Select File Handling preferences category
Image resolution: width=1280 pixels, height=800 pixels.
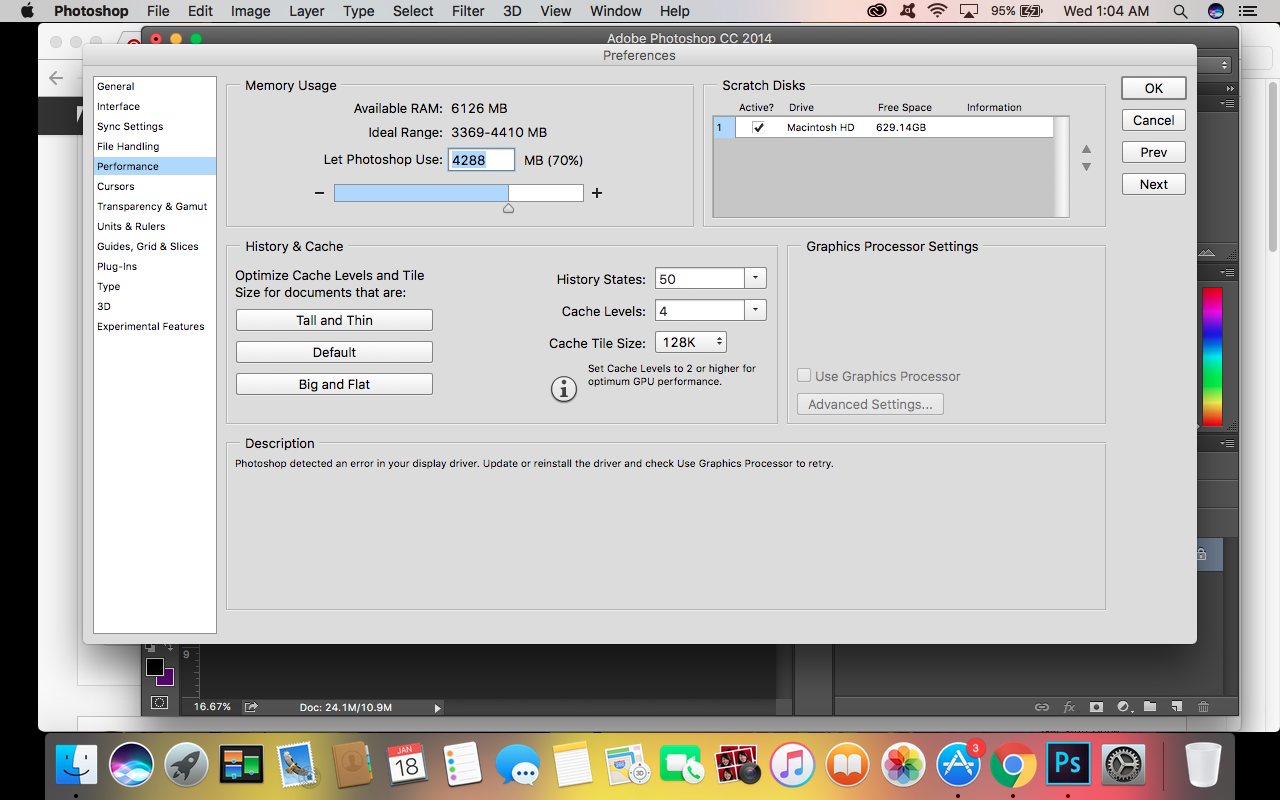point(155,146)
